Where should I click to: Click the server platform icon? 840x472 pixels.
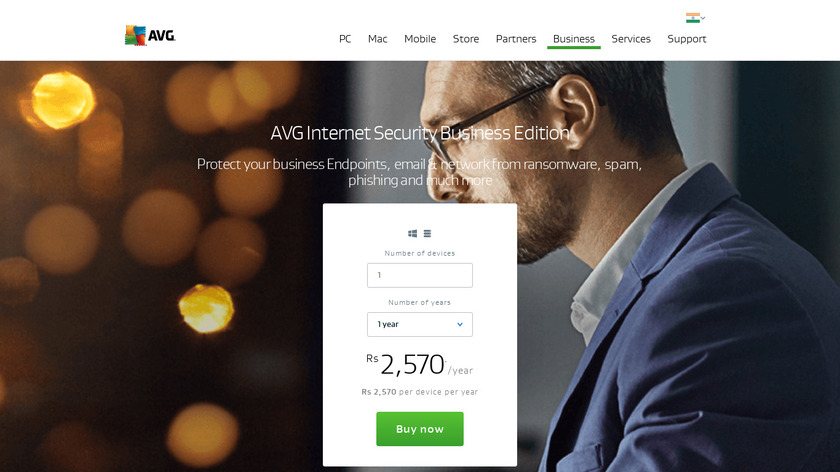click(427, 234)
